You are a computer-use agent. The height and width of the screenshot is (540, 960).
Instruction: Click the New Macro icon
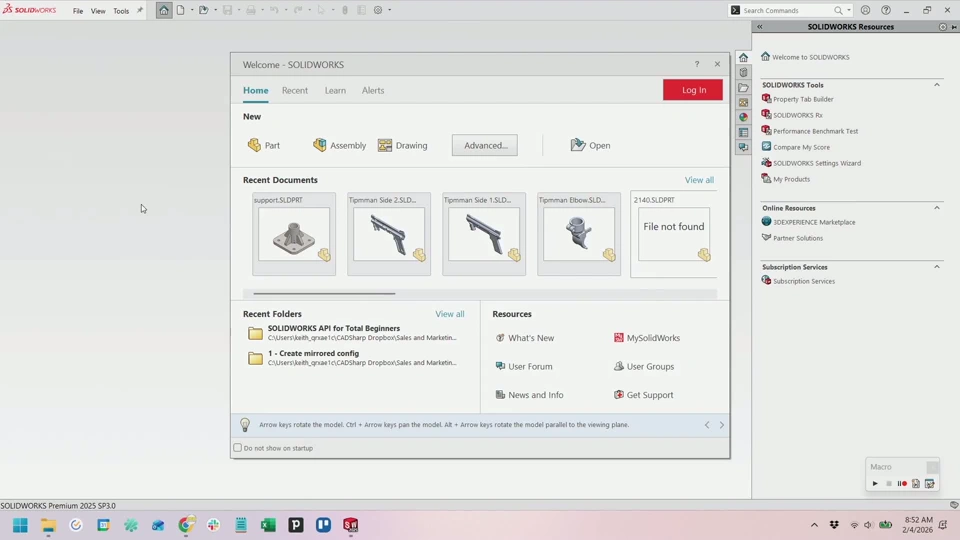(x=916, y=484)
